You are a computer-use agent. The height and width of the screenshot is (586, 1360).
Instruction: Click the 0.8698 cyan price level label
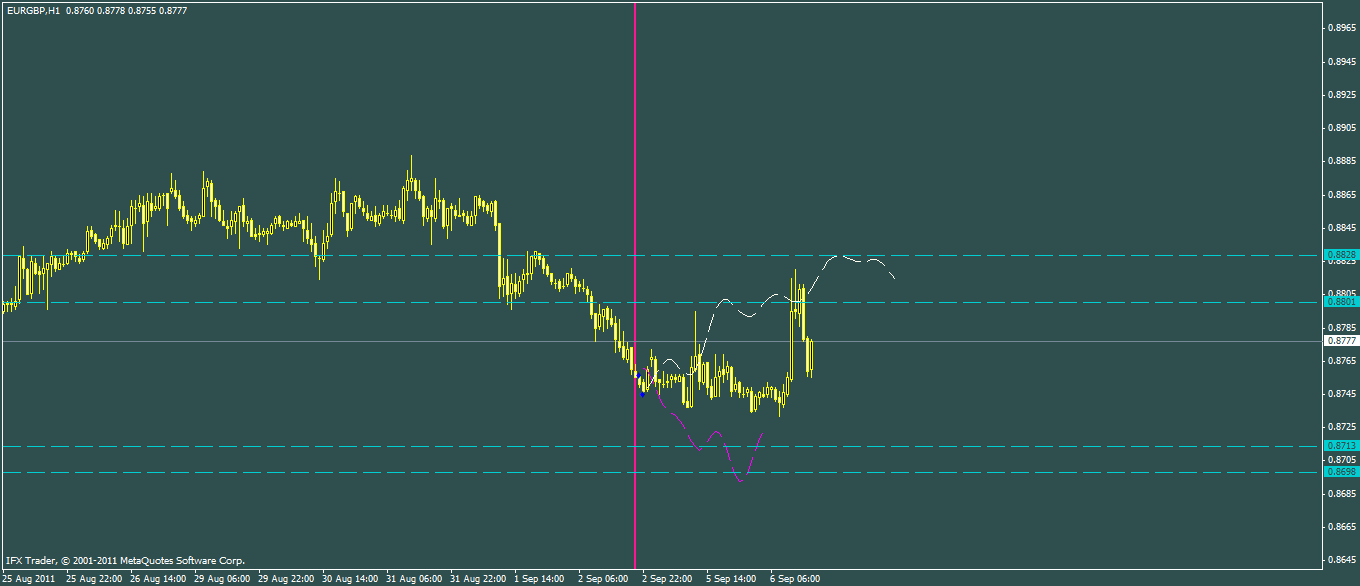1340,471
